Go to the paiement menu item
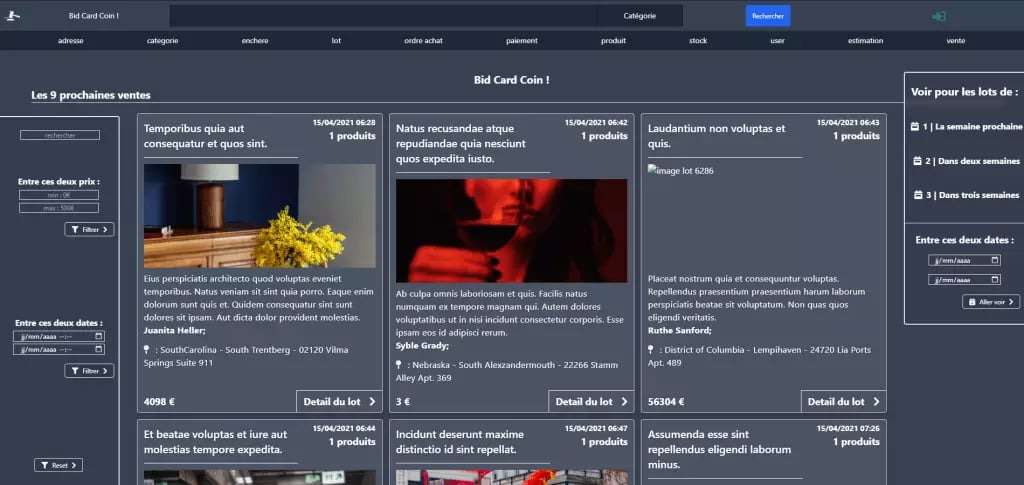The width and height of the screenshot is (1024, 485). (521, 41)
